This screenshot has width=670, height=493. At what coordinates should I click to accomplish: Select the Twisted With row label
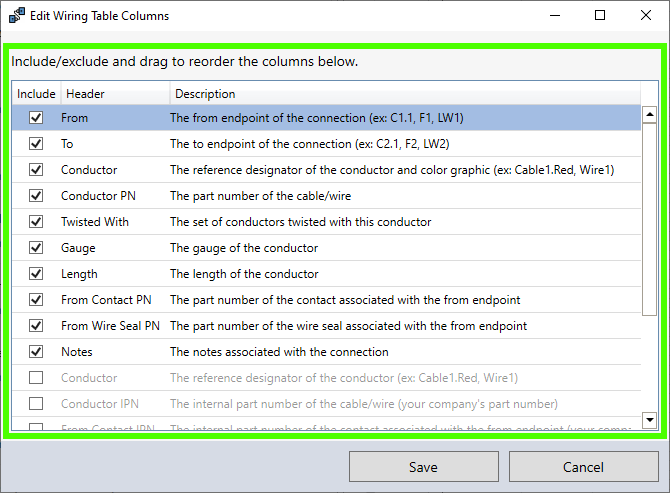click(x=95, y=222)
